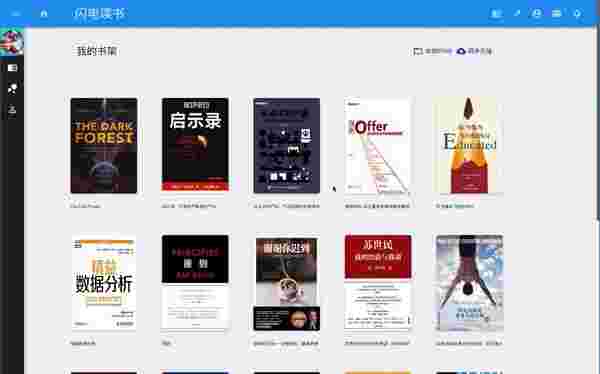
Task: Open the hamburger menu in the top-left corner
Action: tap(16, 14)
